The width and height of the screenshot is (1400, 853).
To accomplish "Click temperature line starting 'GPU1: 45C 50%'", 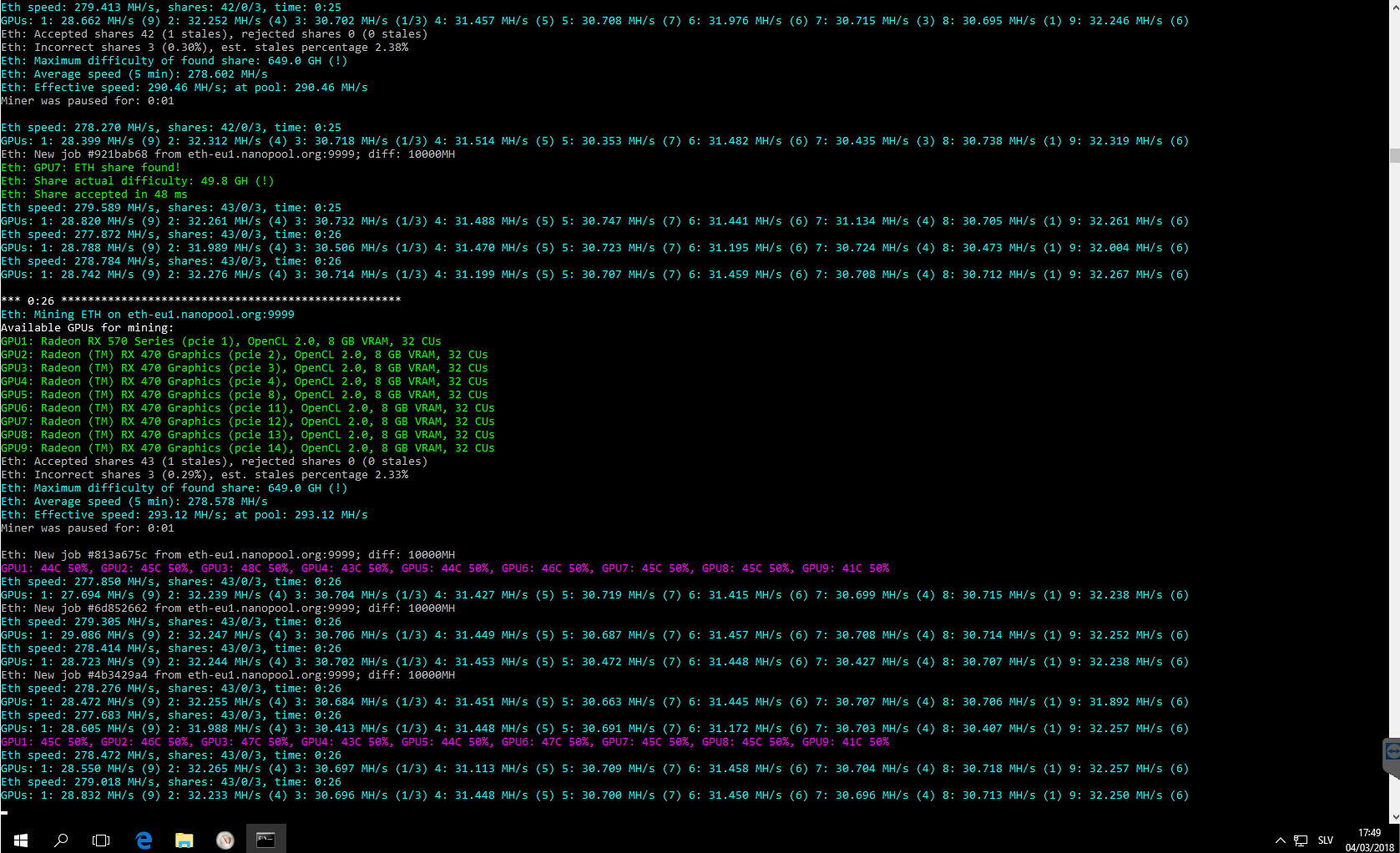I will (x=445, y=742).
